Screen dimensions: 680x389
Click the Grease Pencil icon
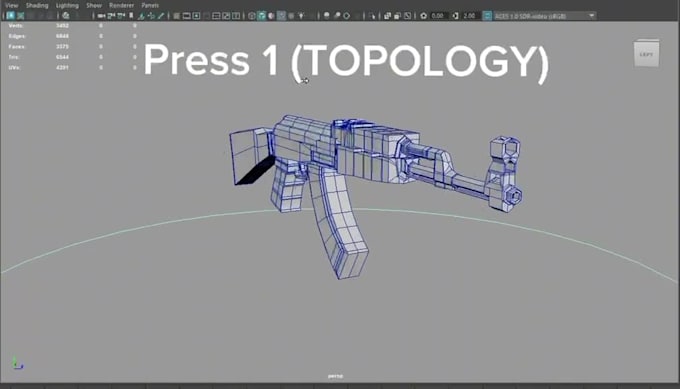click(161, 16)
